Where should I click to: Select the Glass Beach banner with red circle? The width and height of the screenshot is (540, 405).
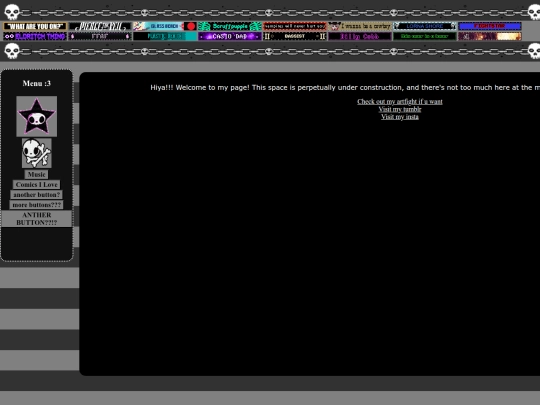[x=165, y=26]
